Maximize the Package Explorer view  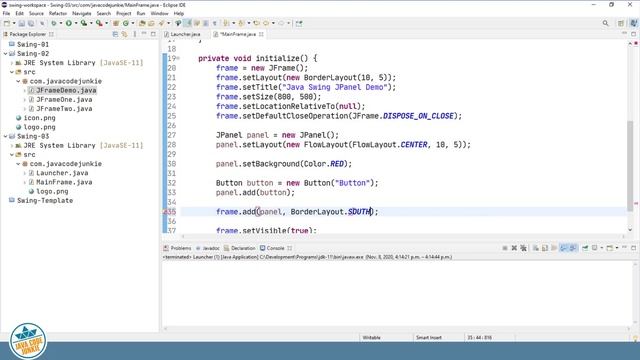click(153, 34)
